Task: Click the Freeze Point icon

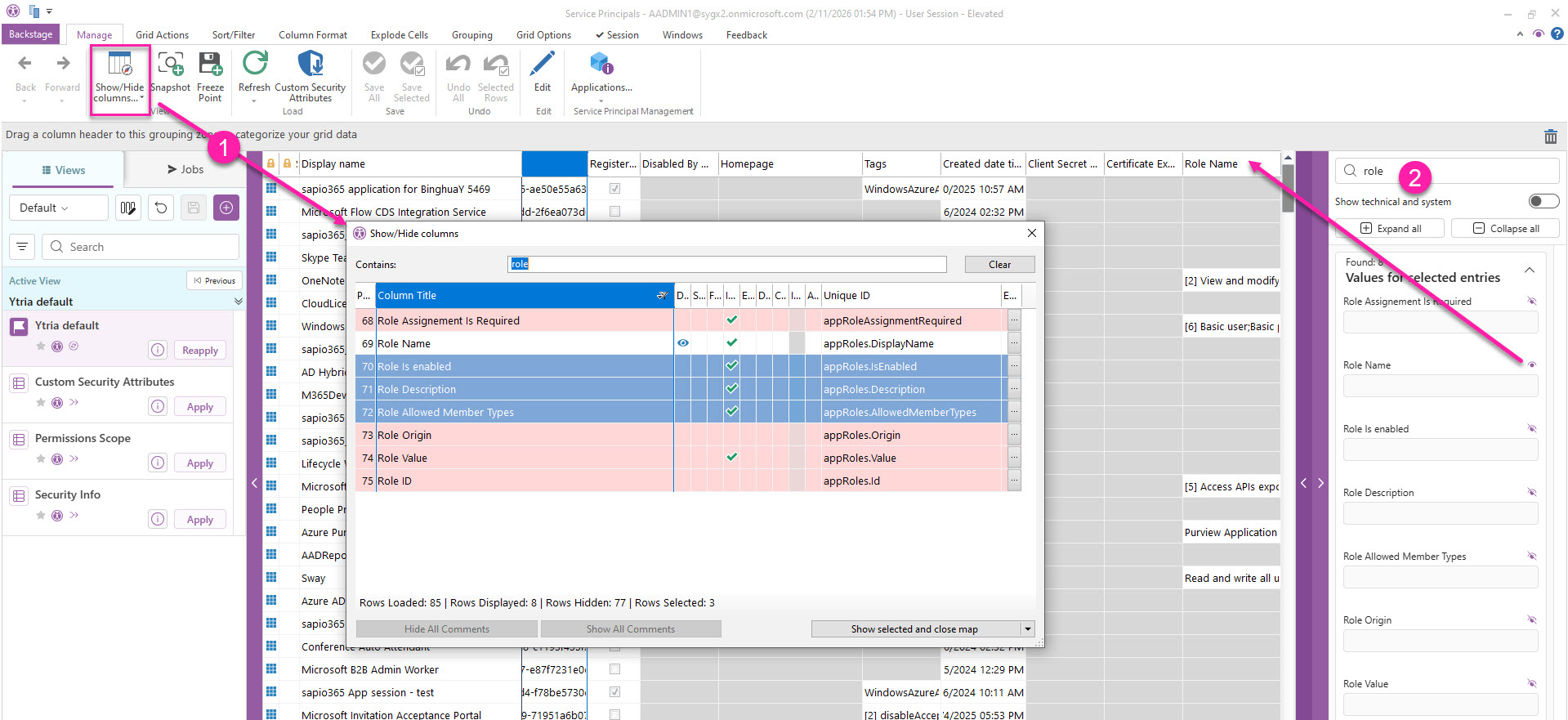Action: point(210,65)
